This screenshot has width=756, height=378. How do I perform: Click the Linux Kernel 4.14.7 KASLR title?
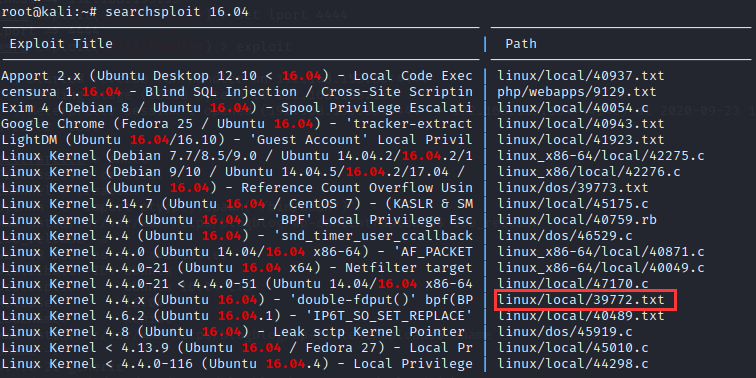(237, 203)
